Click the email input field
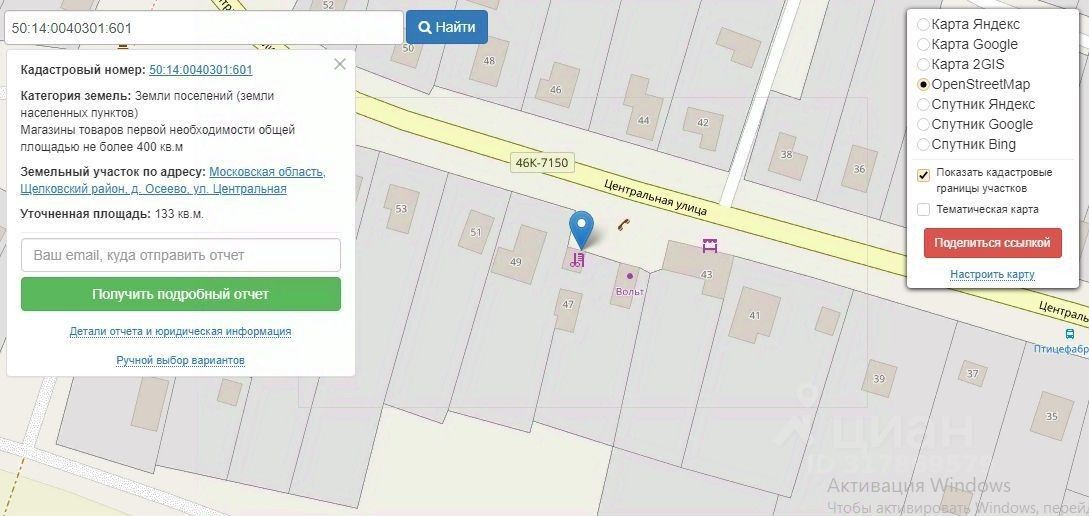Viewport: 1089px width, 516px height. coord(181,255)
